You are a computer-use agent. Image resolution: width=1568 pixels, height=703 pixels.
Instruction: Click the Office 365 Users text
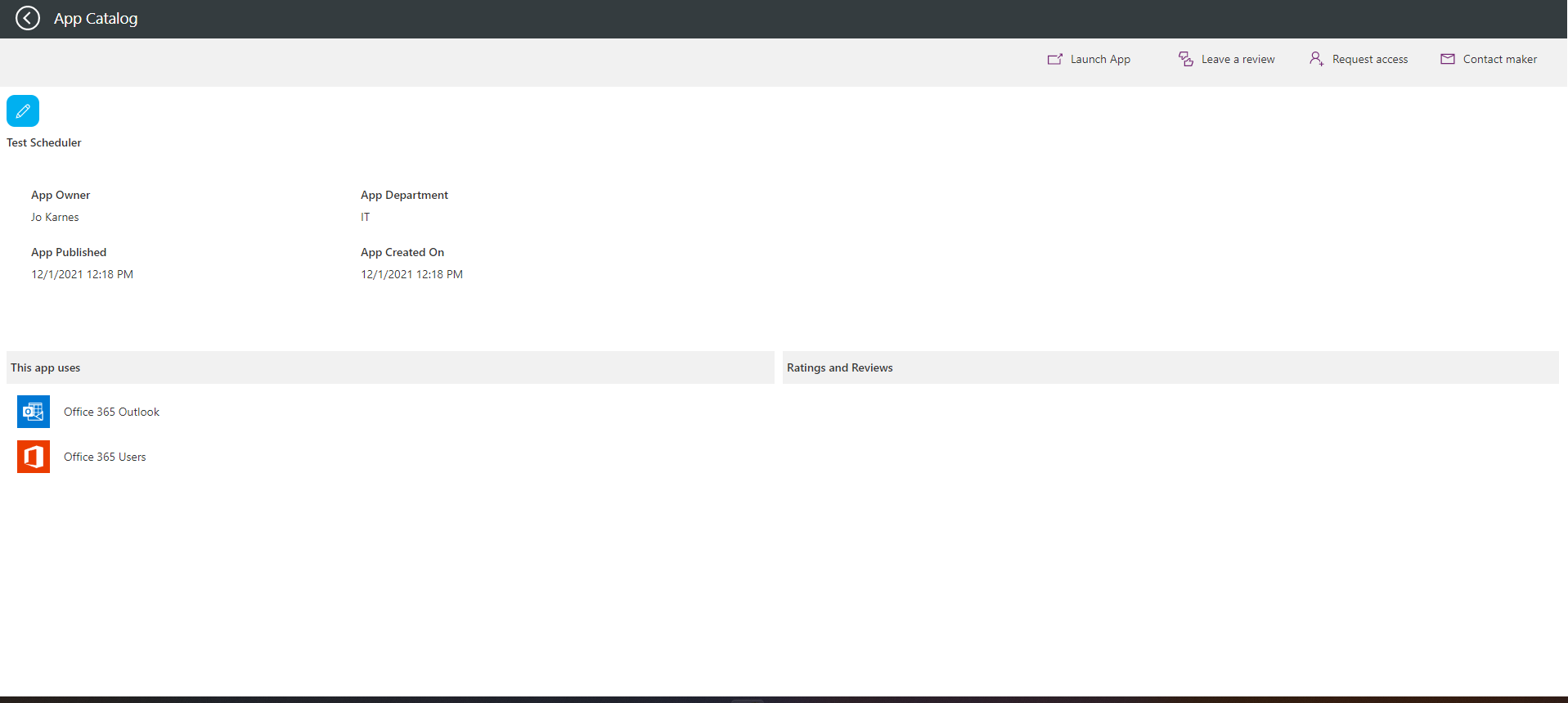point(105,457)
